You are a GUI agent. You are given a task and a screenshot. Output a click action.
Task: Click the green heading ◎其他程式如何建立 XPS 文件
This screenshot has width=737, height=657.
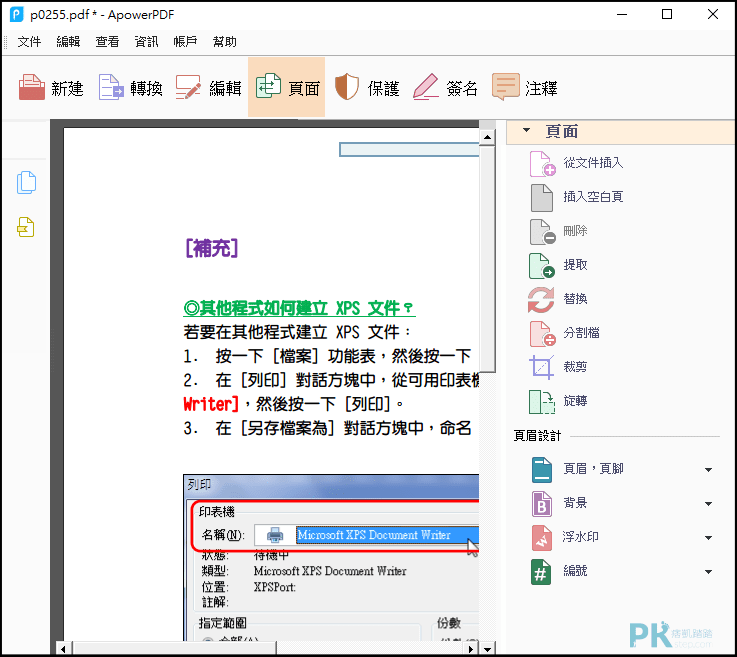(x=299, y=309)
